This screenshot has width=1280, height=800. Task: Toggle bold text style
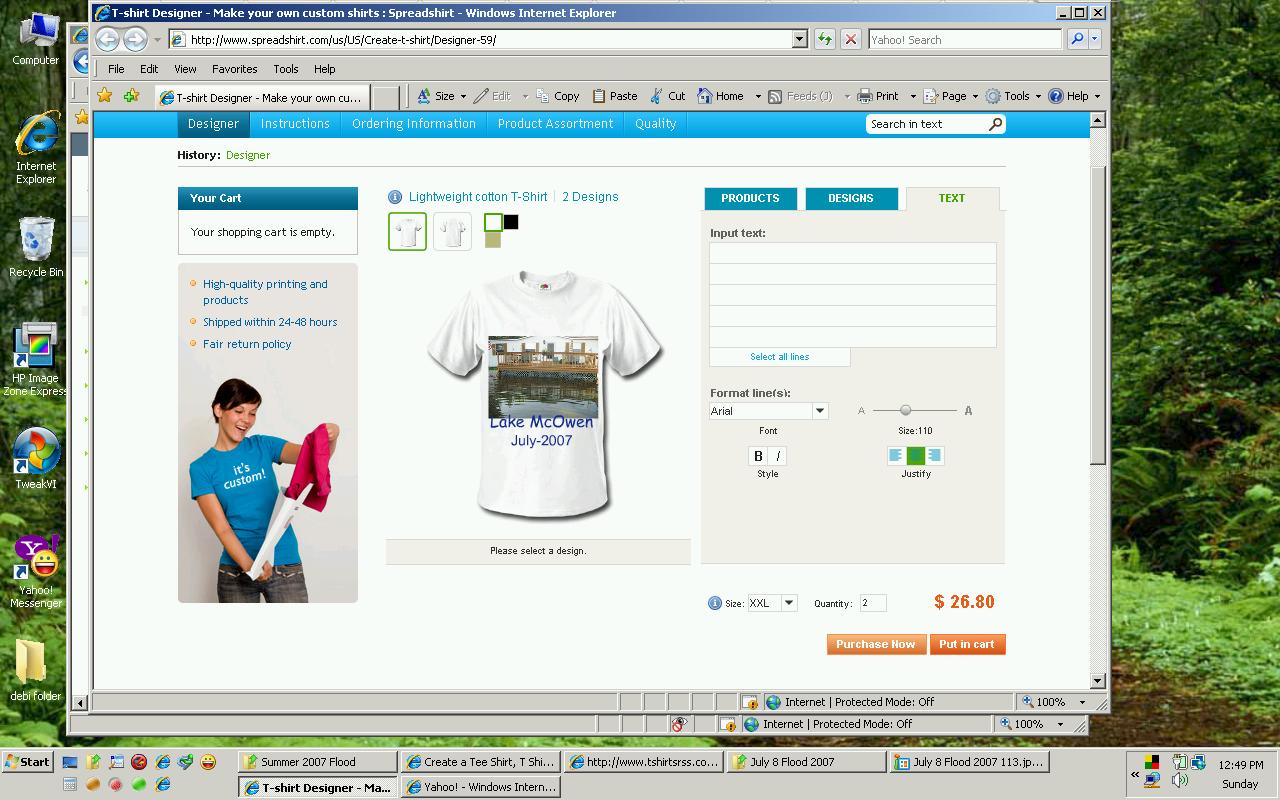[x=758, y=456]
